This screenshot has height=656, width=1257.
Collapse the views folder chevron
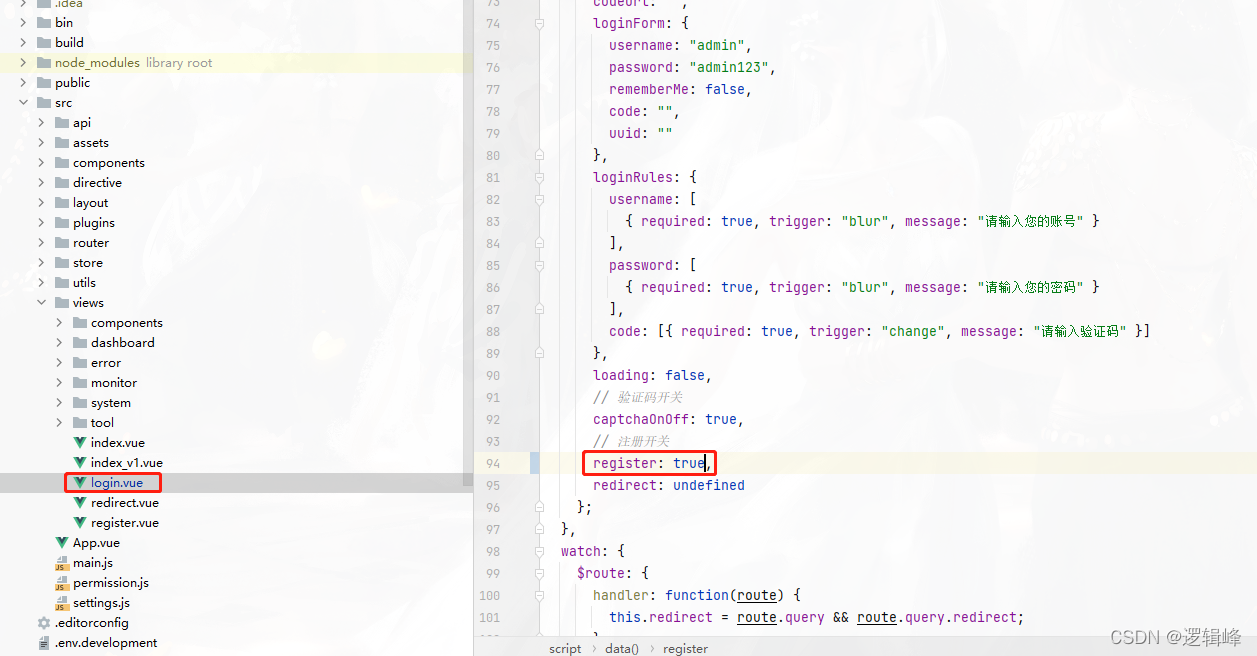[41, 302]
